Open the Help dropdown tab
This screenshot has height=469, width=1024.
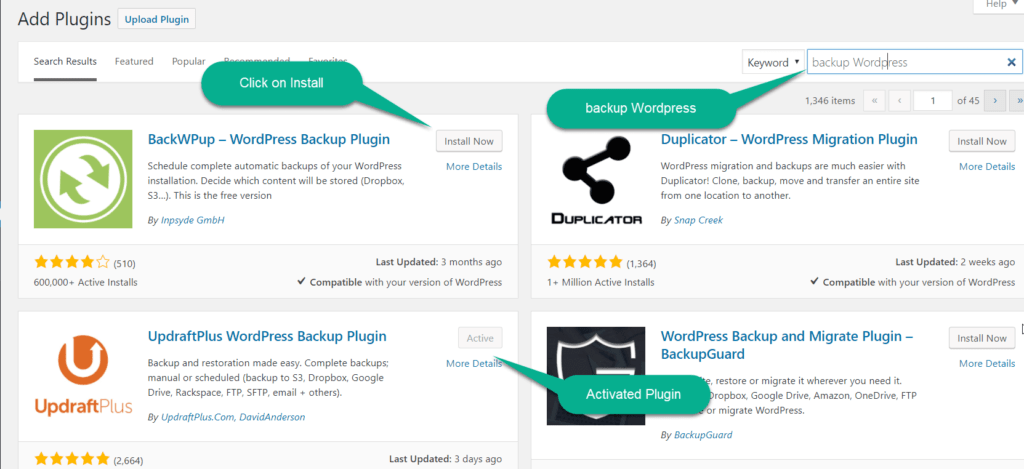click(x=999, y=5)
